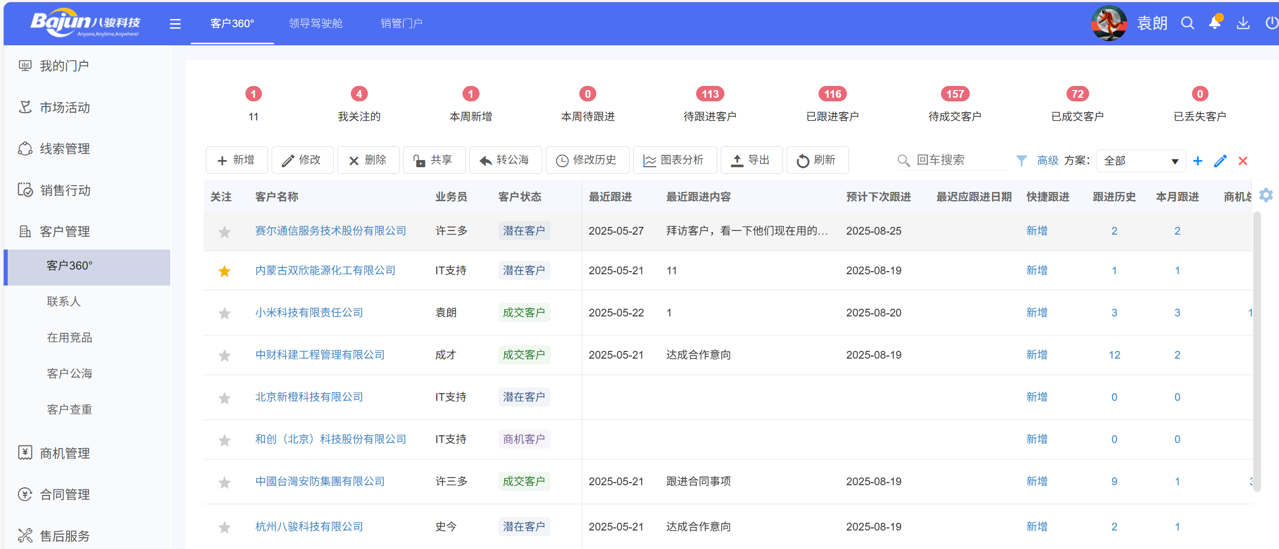The height and width of the screenshot is (549, 1279).
Task: Switch to the 销管门户 tab
Action: click(x=401, y=23)
